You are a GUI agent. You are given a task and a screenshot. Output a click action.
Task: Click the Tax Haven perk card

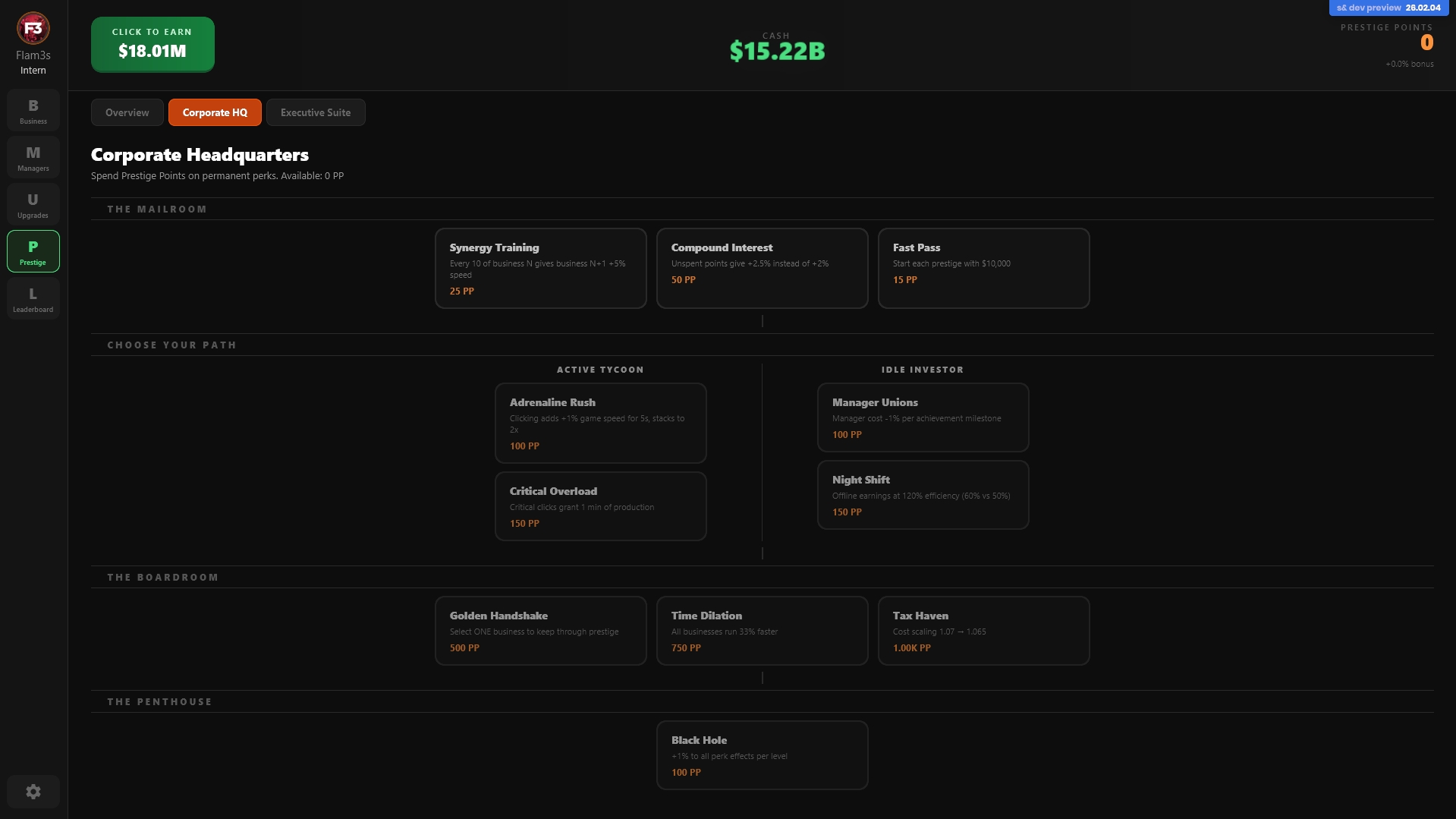(x=983, y=631)
